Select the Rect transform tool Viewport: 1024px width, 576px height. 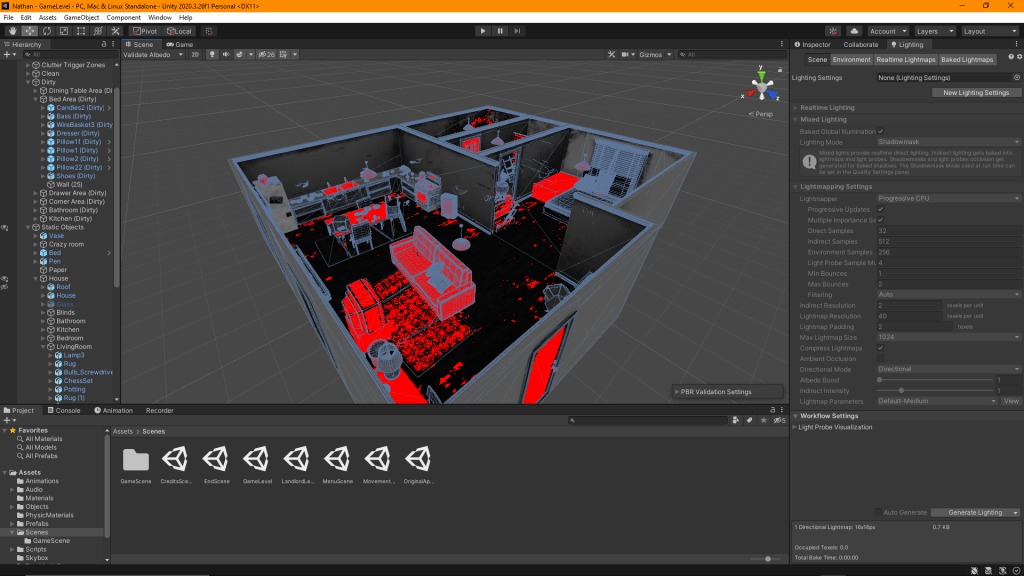81,31
